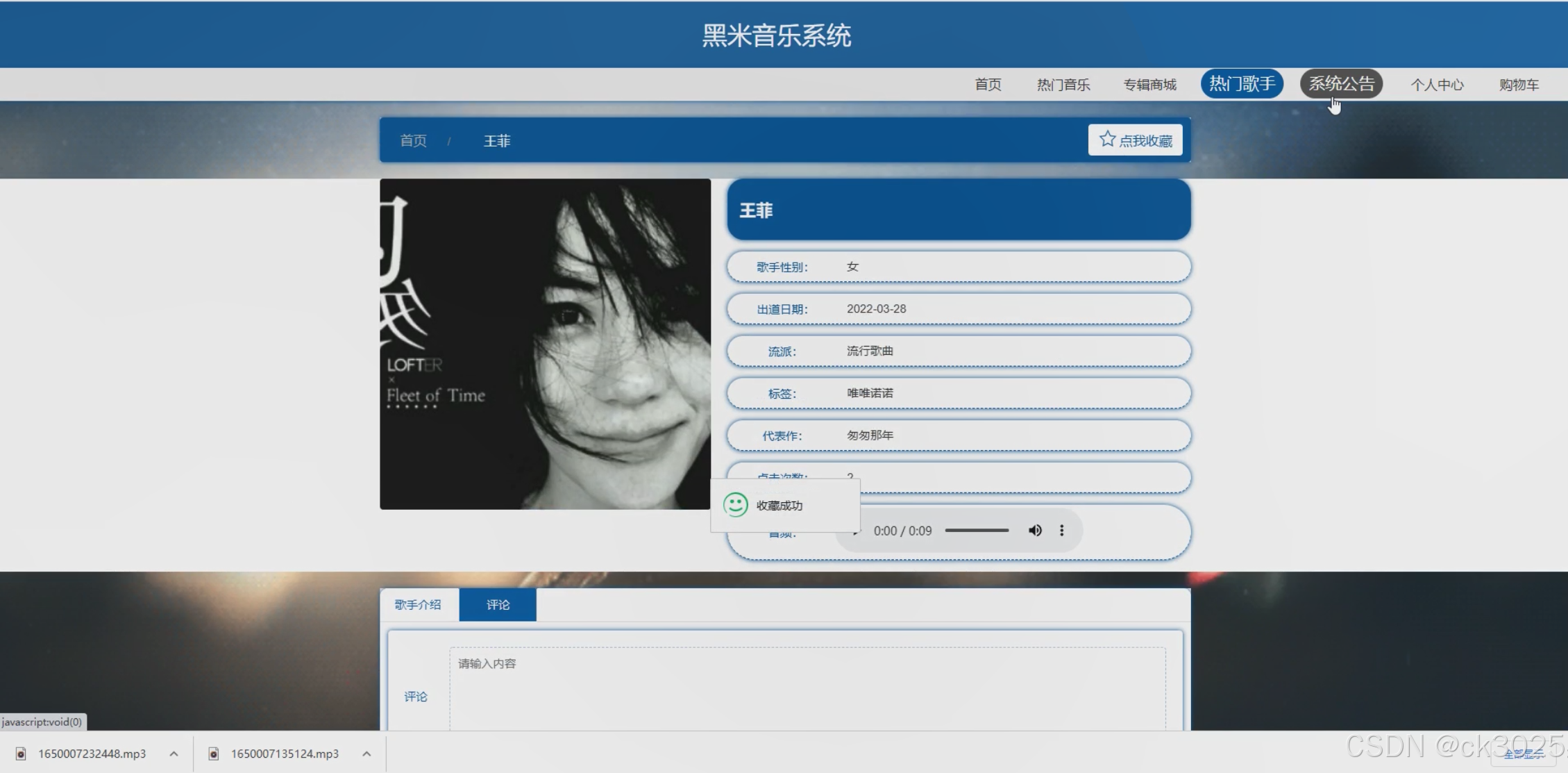The width and height of the screenshot is (1568, 773).
Task: Open downloaded file 1650007135124.mp3
Action: pyautogui.click(x=285, y=754)
